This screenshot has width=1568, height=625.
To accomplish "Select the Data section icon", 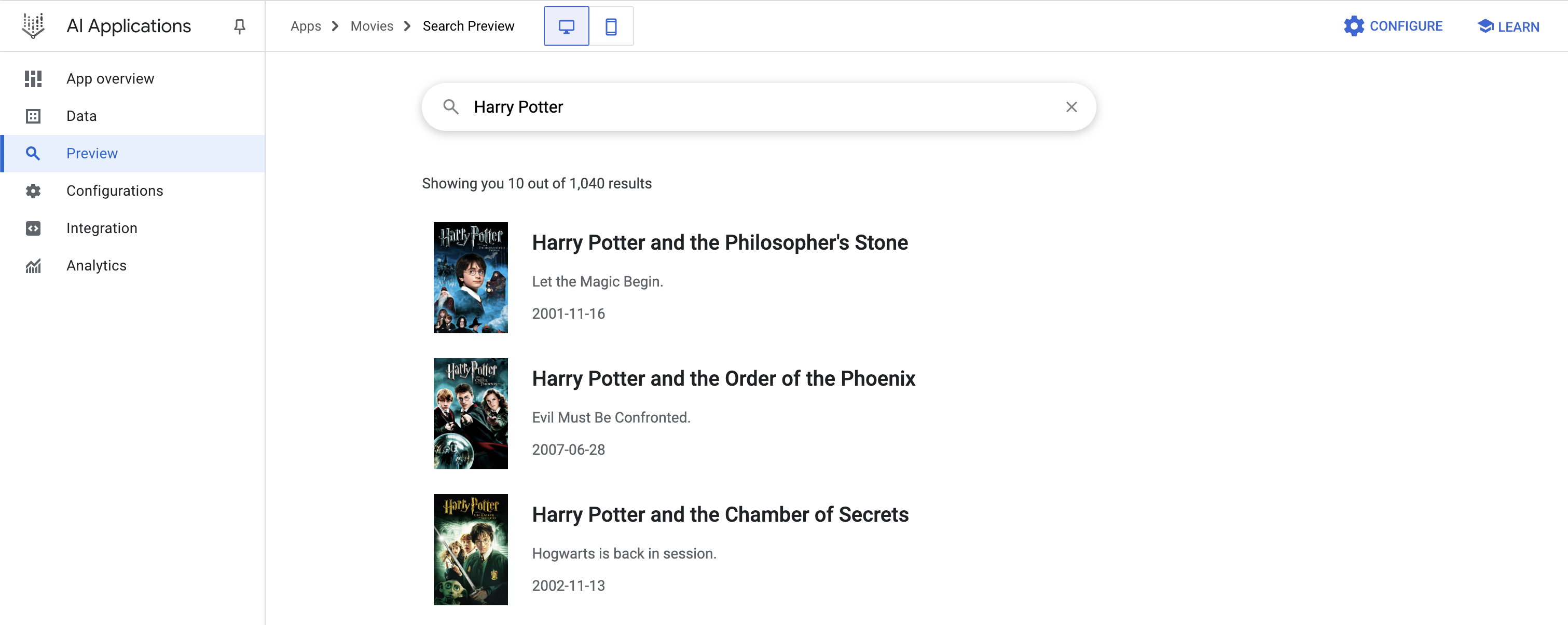I will coord(33,116).
